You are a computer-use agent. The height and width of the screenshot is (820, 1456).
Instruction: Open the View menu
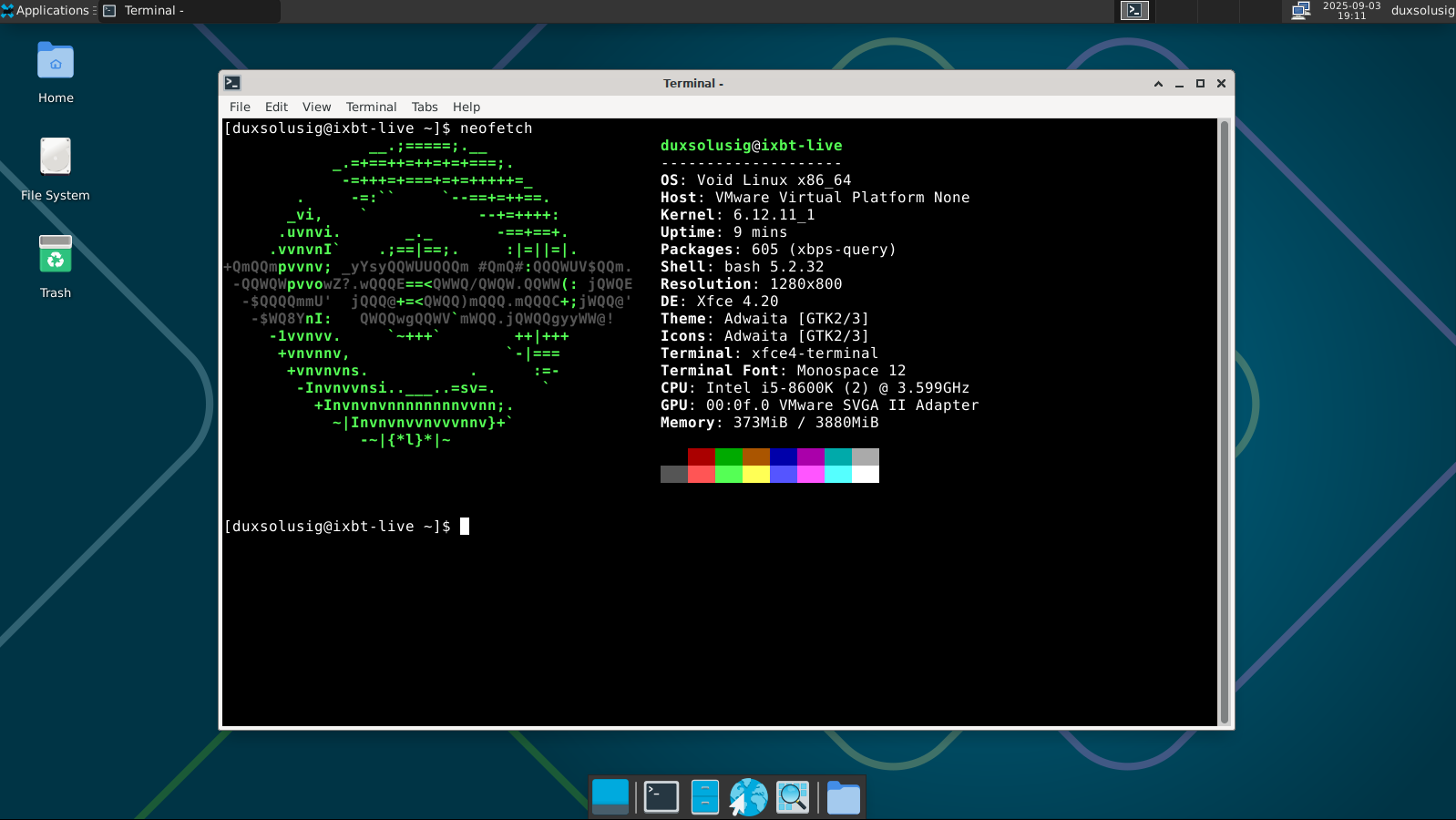pos(316,107)
